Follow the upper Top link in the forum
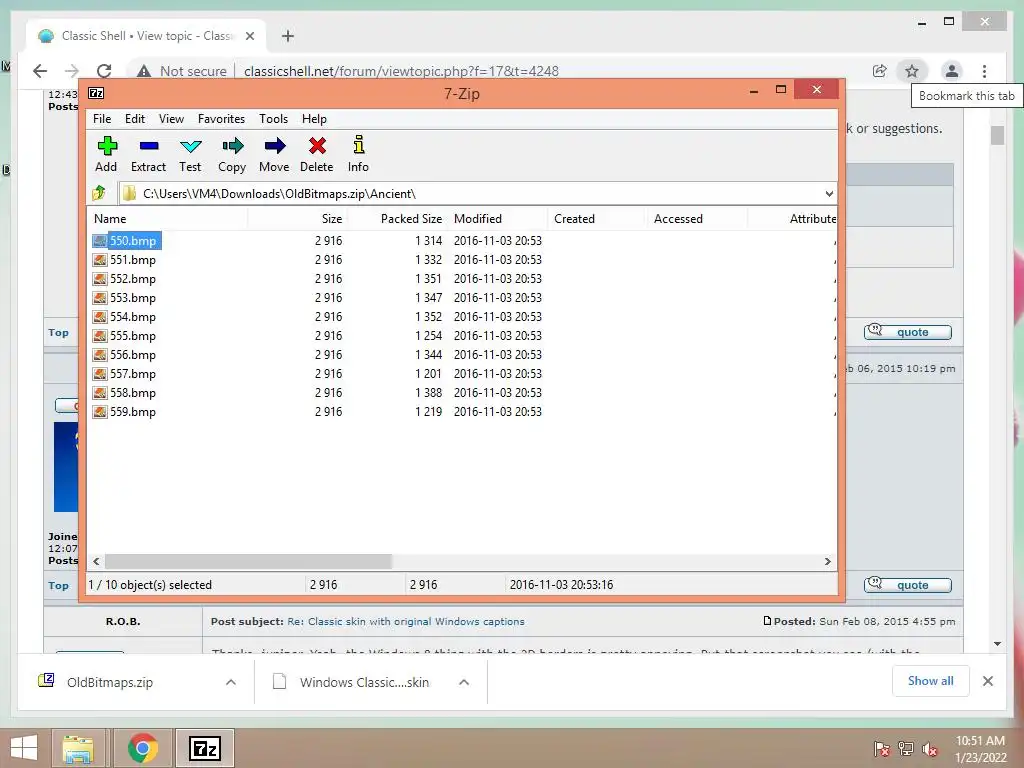Viewport: 1024px width, 768px height. coord(58,332)
